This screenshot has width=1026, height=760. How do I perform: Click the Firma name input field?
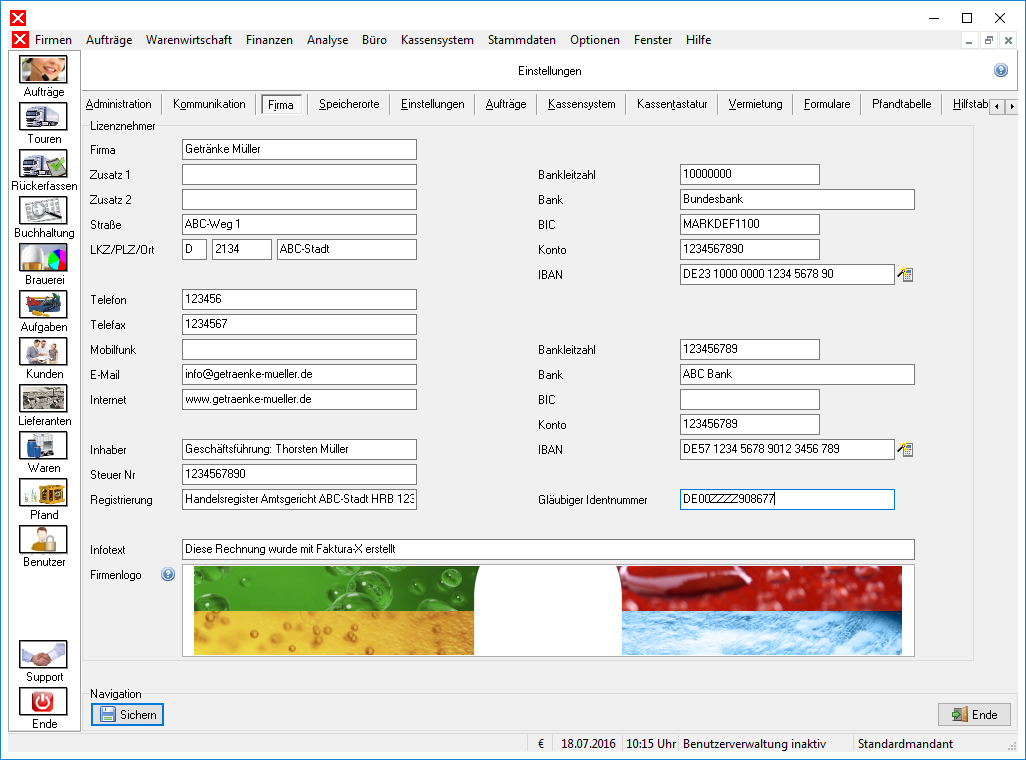pyautogui.click(x=299, y=149)
